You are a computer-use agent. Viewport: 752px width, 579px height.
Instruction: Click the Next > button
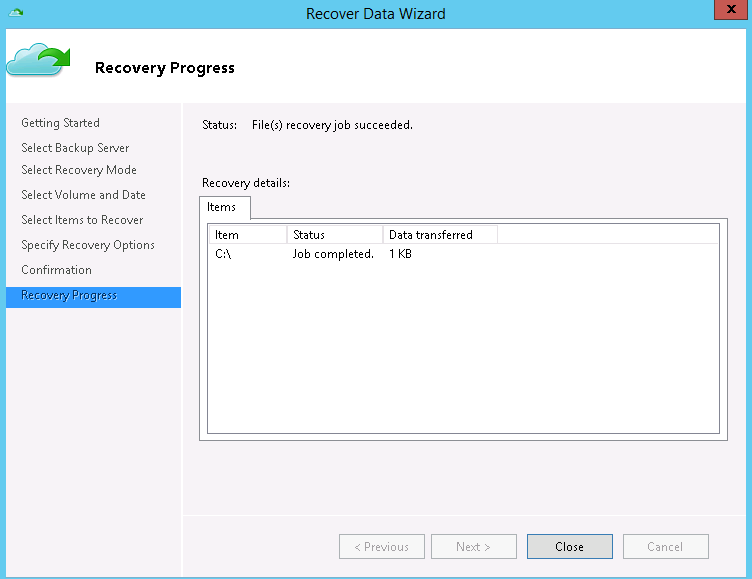473,546
